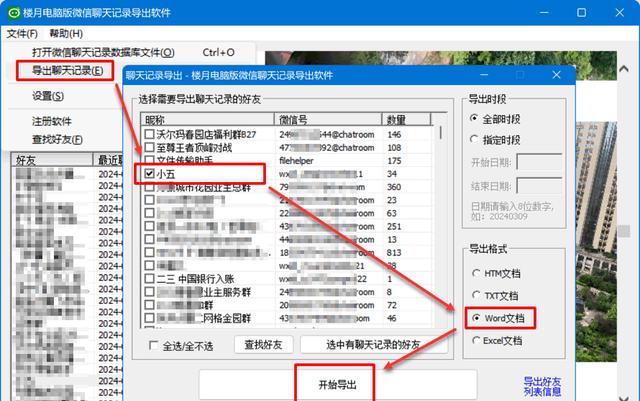Close the 聊天记录导出 dialog
The image size is (640, 401).
click(x=556, y=75)
